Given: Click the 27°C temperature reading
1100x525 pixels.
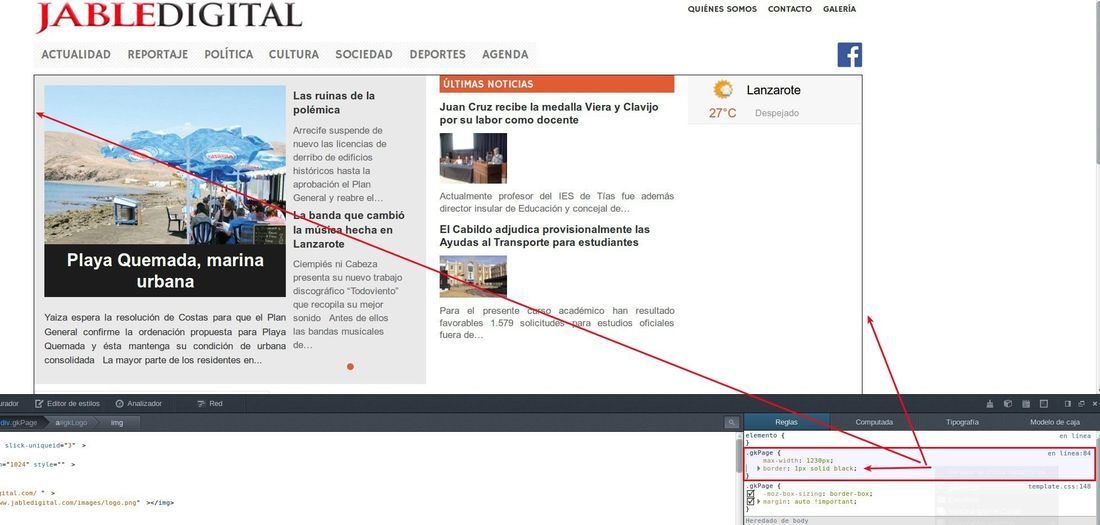Looking at the screenshot, I should (723, 113).
